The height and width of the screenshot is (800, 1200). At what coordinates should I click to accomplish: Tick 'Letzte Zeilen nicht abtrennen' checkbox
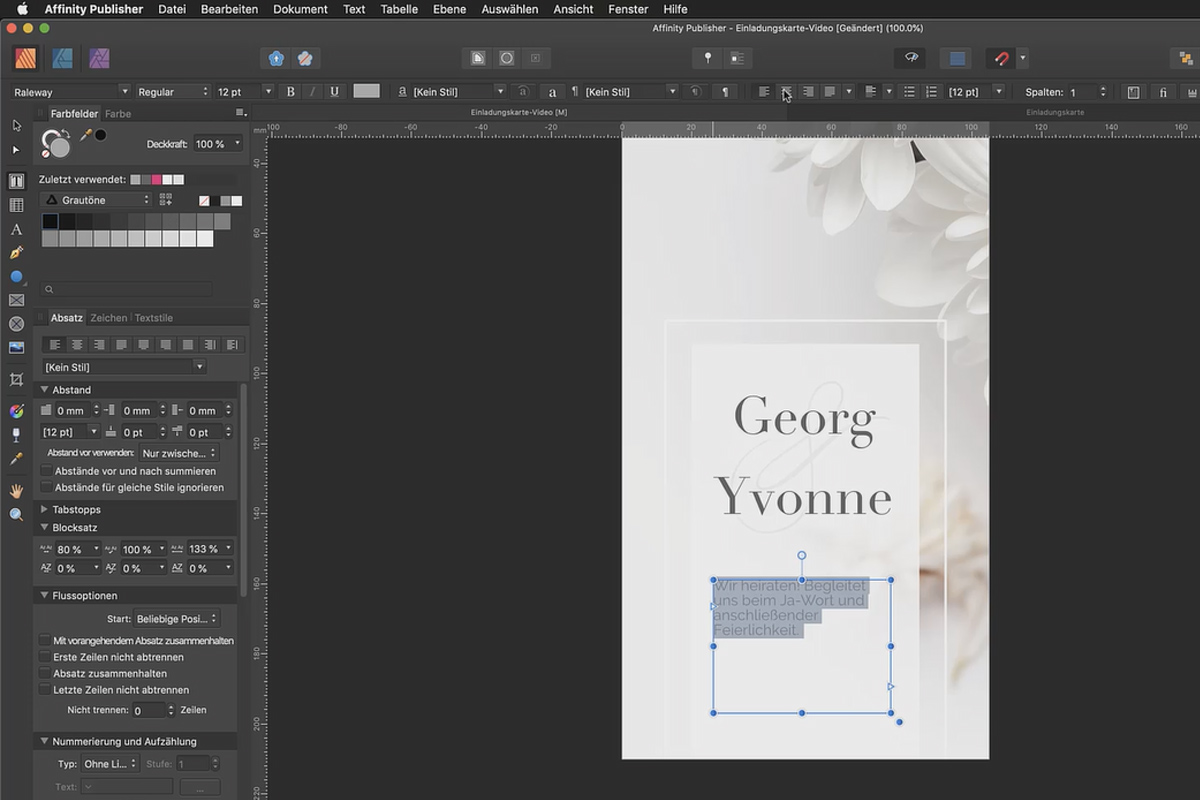(45, 690)
